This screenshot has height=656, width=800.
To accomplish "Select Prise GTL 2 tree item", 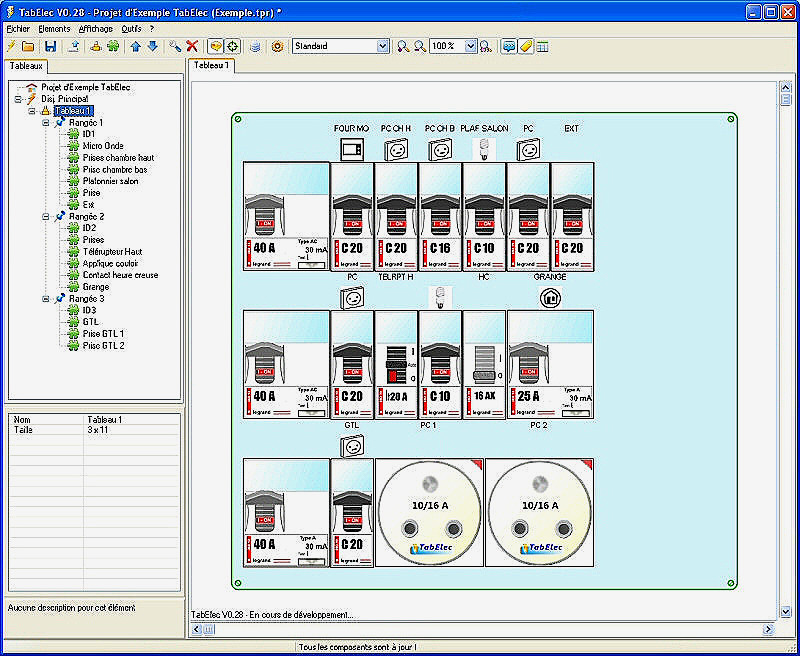I will [x=104, y=345].
